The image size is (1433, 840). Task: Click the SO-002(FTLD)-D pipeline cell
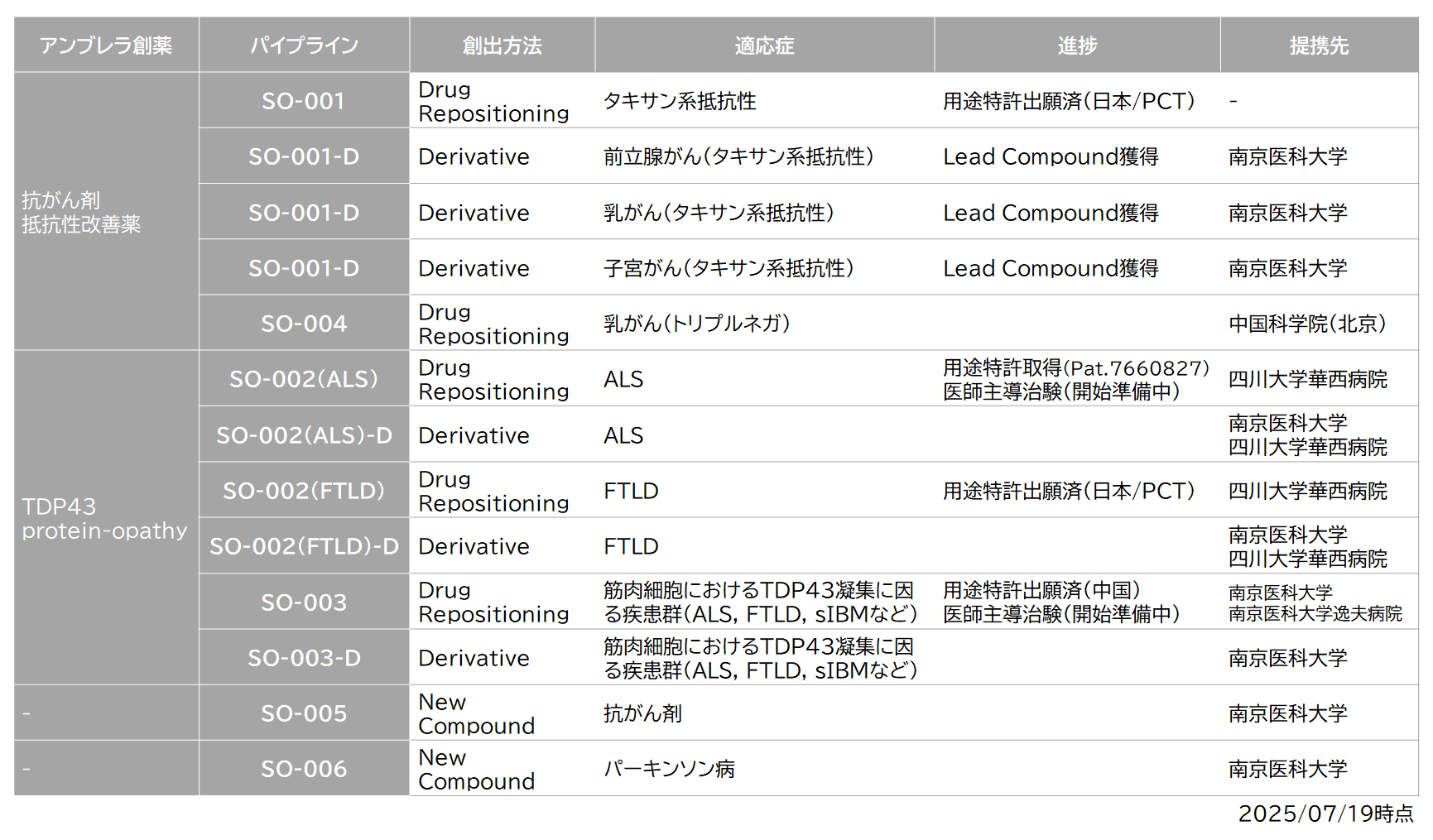click(304, 546)
